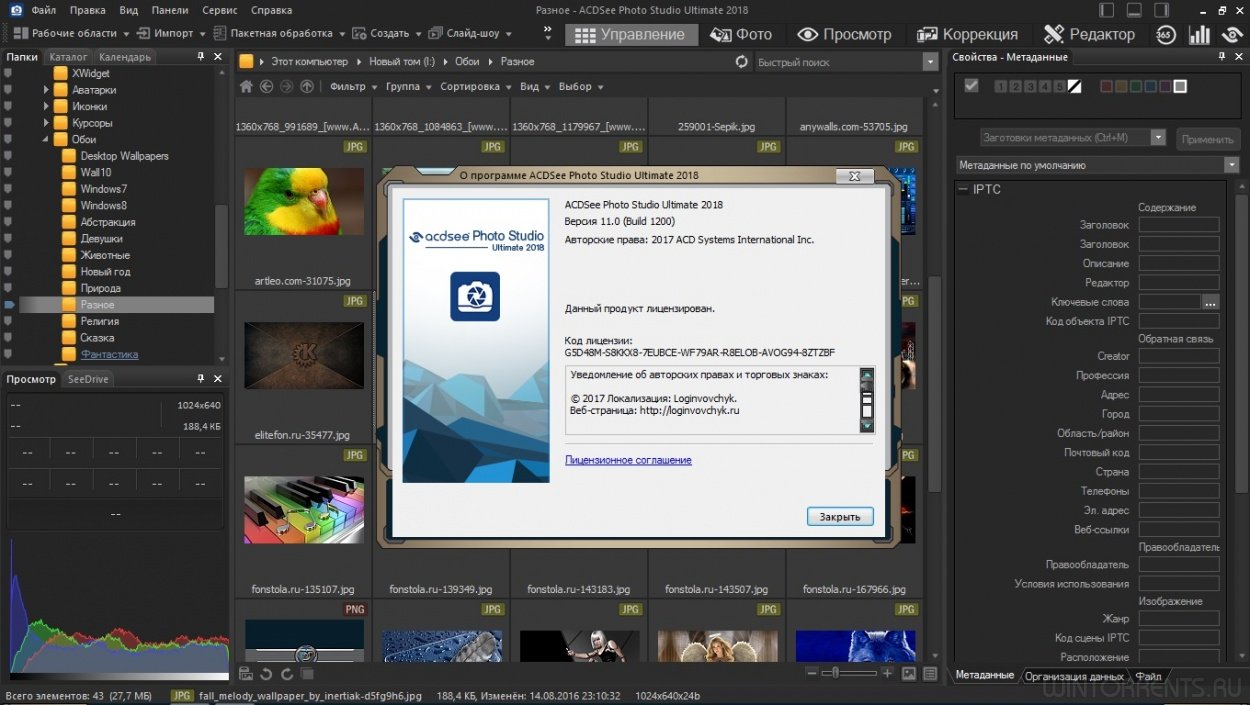Refresh the folder via the address bar icon

pos(741,62)
